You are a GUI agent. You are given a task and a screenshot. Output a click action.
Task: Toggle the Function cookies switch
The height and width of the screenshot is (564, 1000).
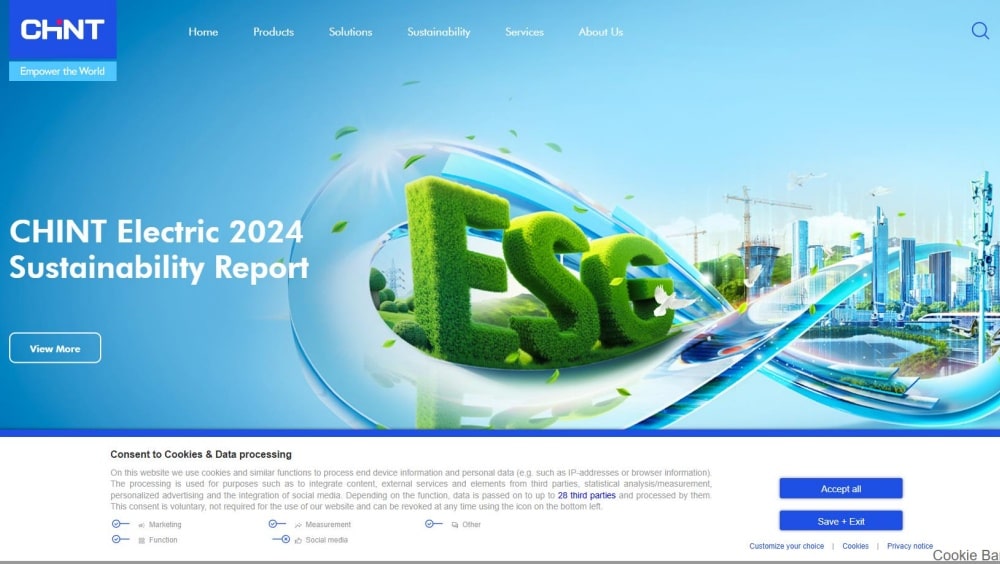pyautogui.click(x=121, y=539)
